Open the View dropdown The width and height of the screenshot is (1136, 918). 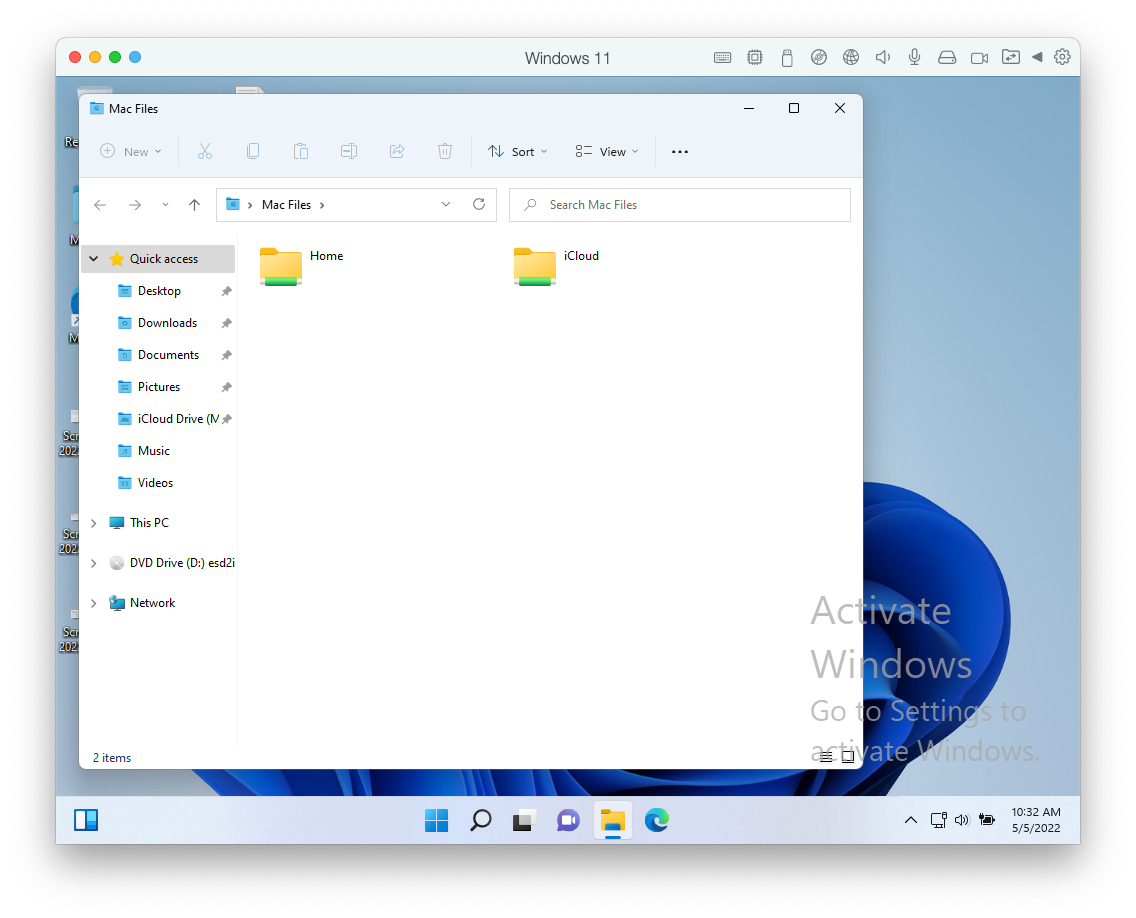coord(607,151)
